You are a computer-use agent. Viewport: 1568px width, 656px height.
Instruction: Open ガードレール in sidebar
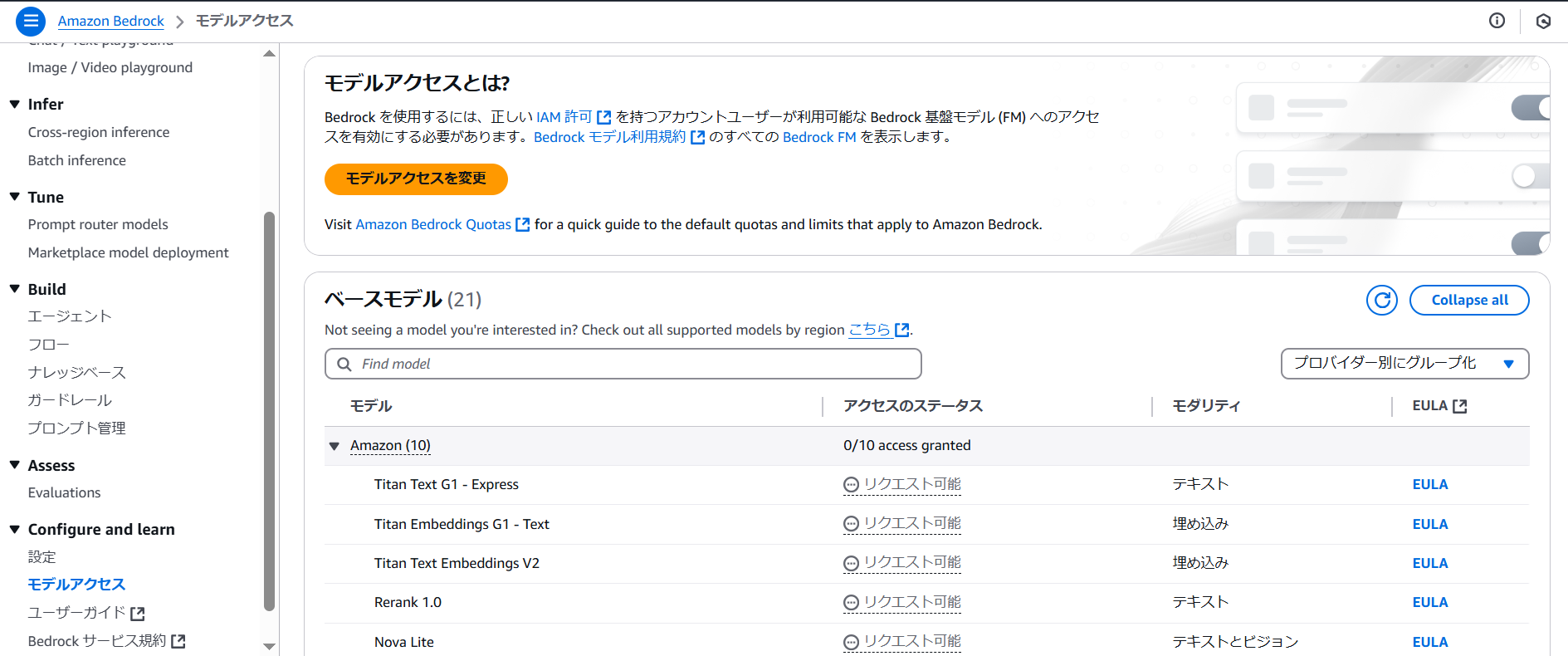point(70,400)
